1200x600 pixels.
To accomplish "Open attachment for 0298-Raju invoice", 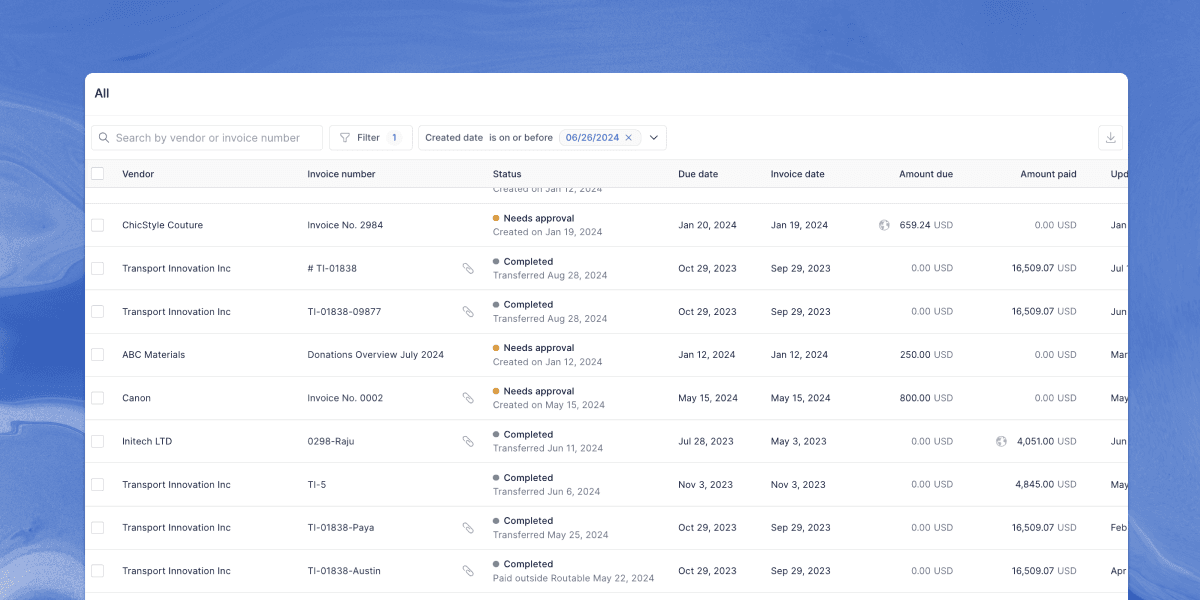I will point(467,441).
